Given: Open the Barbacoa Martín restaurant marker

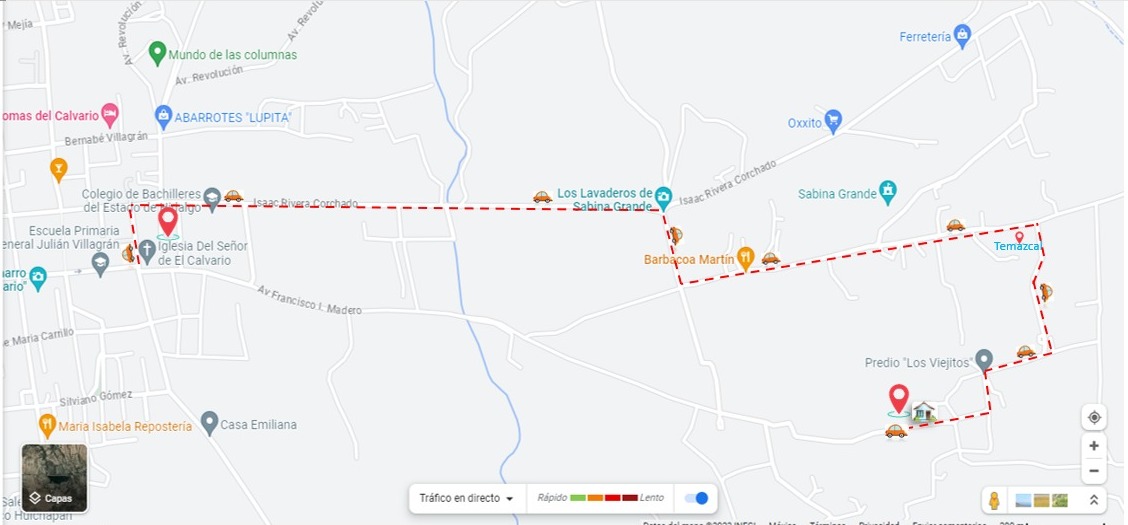Looking at the screenshot, I should click(x=746, y=258).
